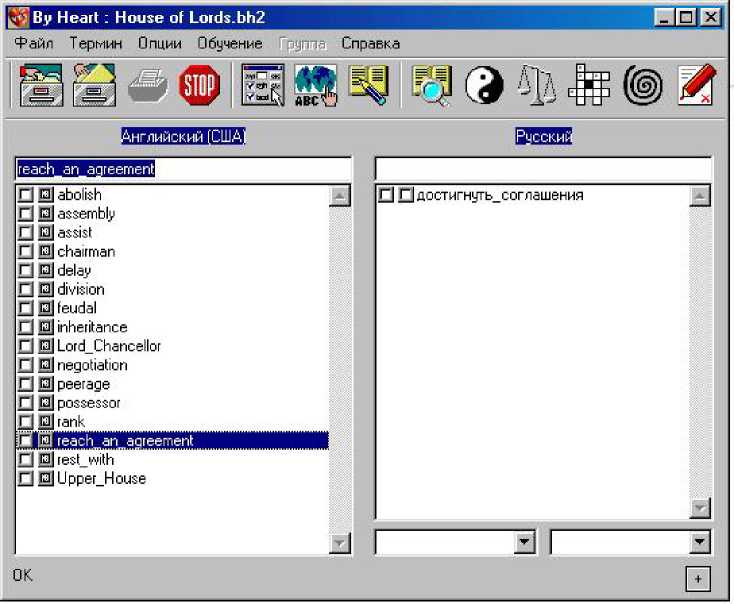Click the card icon beside negotiation
Screen dimensions: 734x604
coord(46,365)
